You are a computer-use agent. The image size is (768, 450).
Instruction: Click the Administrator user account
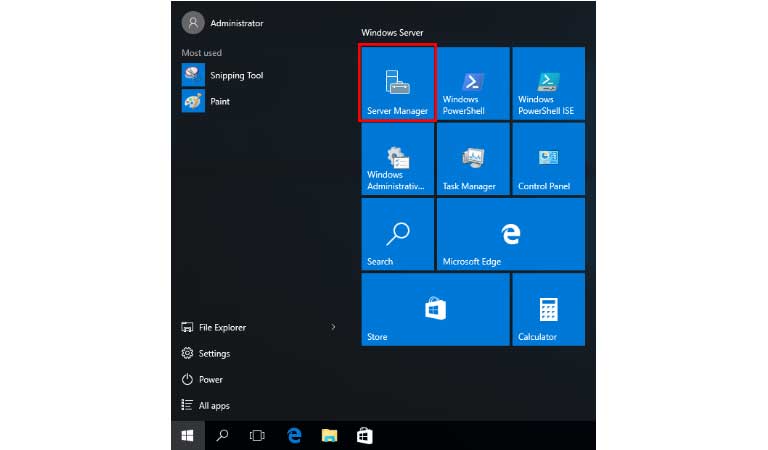coord(222,23)
